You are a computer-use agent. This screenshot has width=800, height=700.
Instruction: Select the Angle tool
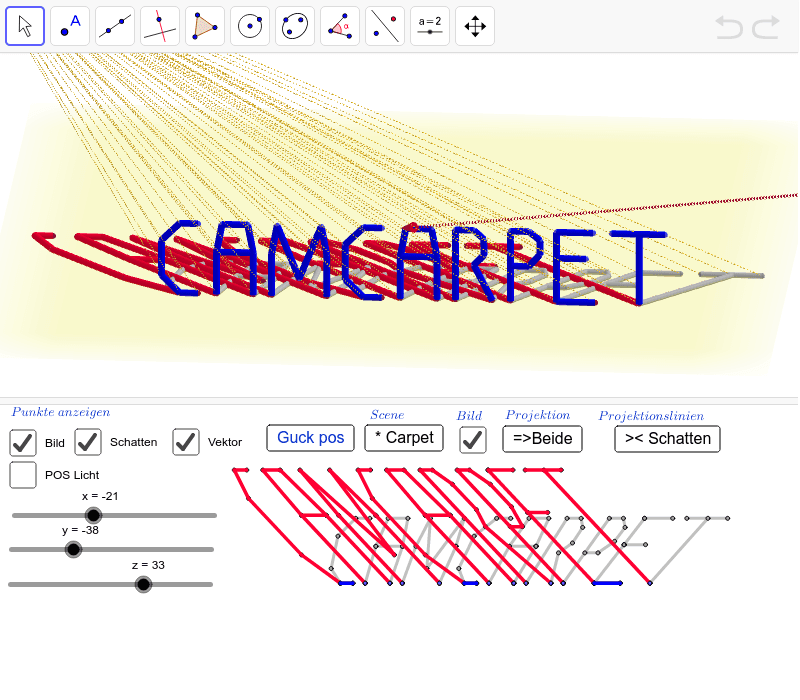[339, 25]
